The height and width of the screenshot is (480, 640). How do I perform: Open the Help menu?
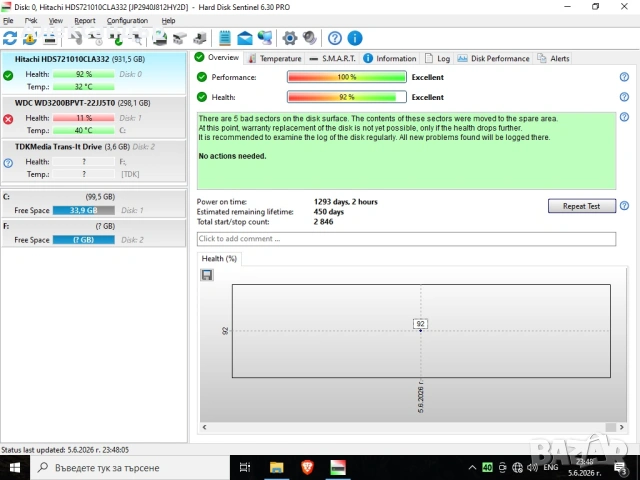click(x=168, y=20)
